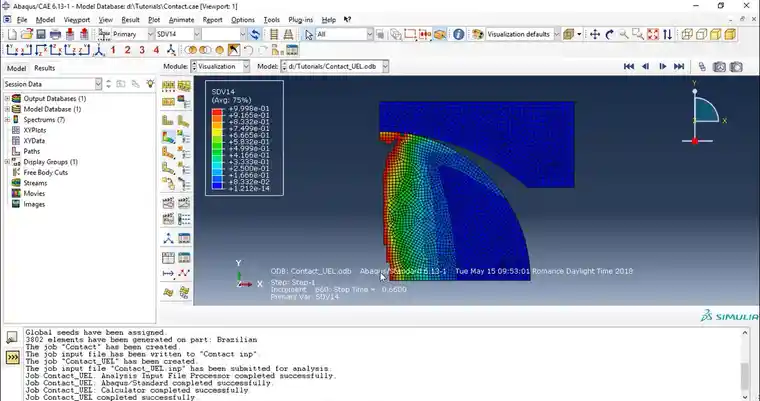Select the Box zoom tool
The height and width of the screenshot is (401, 760).
click(x=638, y=34)
